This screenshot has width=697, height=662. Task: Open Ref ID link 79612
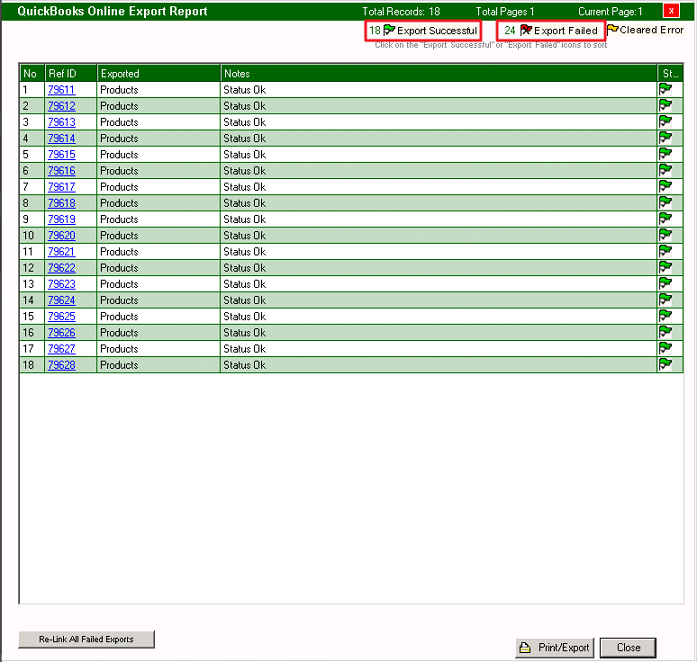61,106
